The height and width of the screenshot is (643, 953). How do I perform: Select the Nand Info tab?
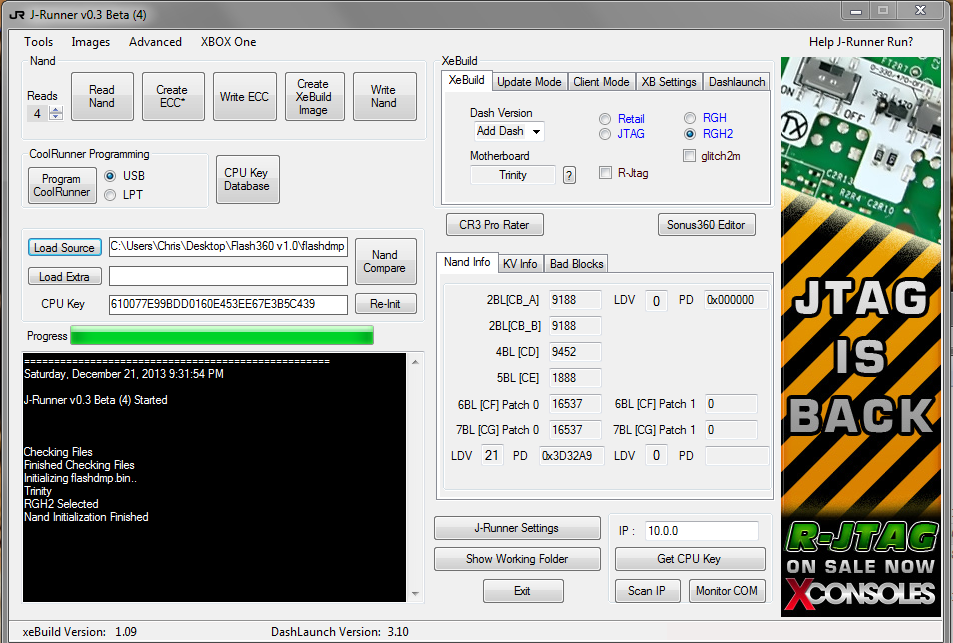tap(467, 262)
